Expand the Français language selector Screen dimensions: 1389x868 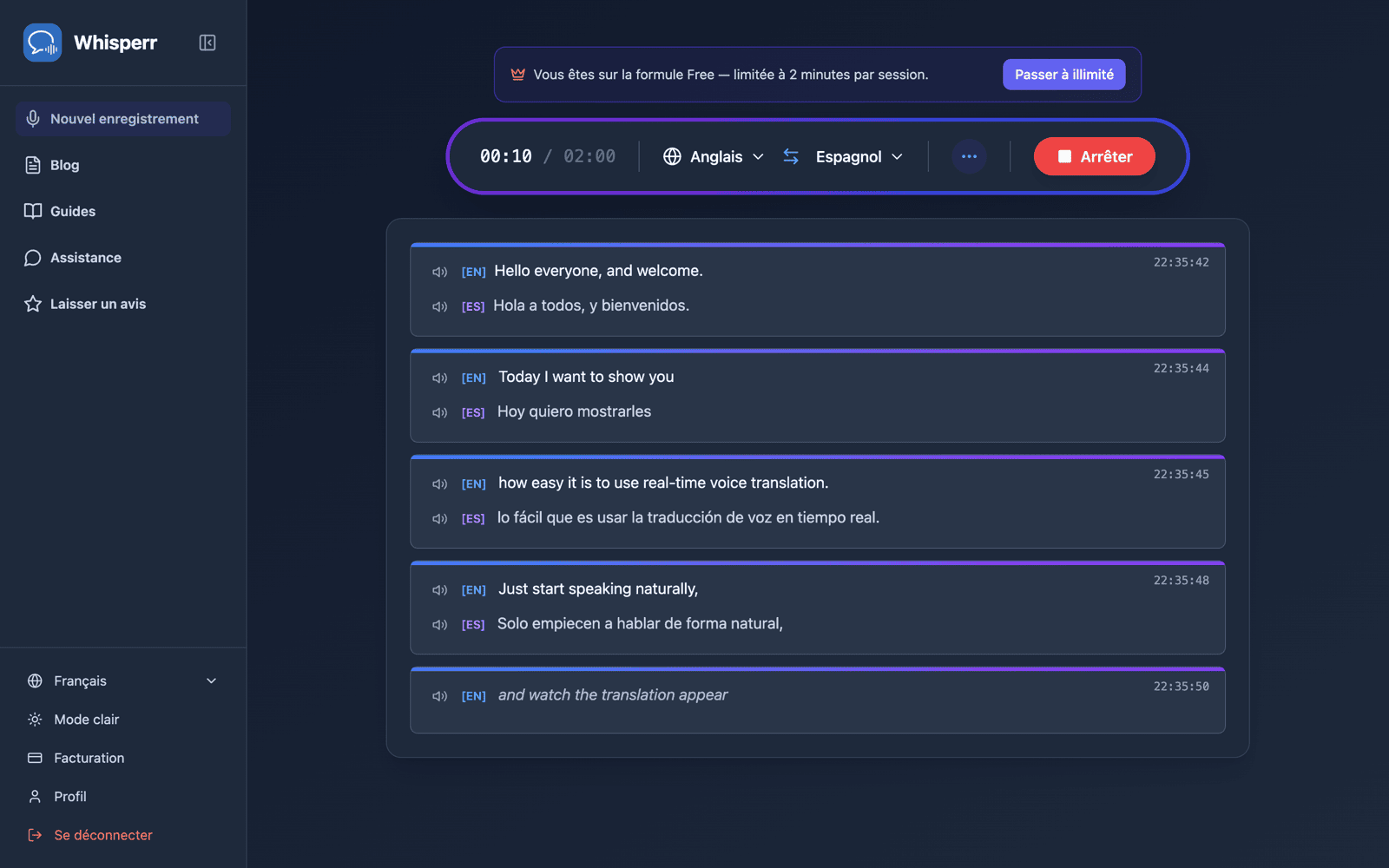[x=122, y=681]
